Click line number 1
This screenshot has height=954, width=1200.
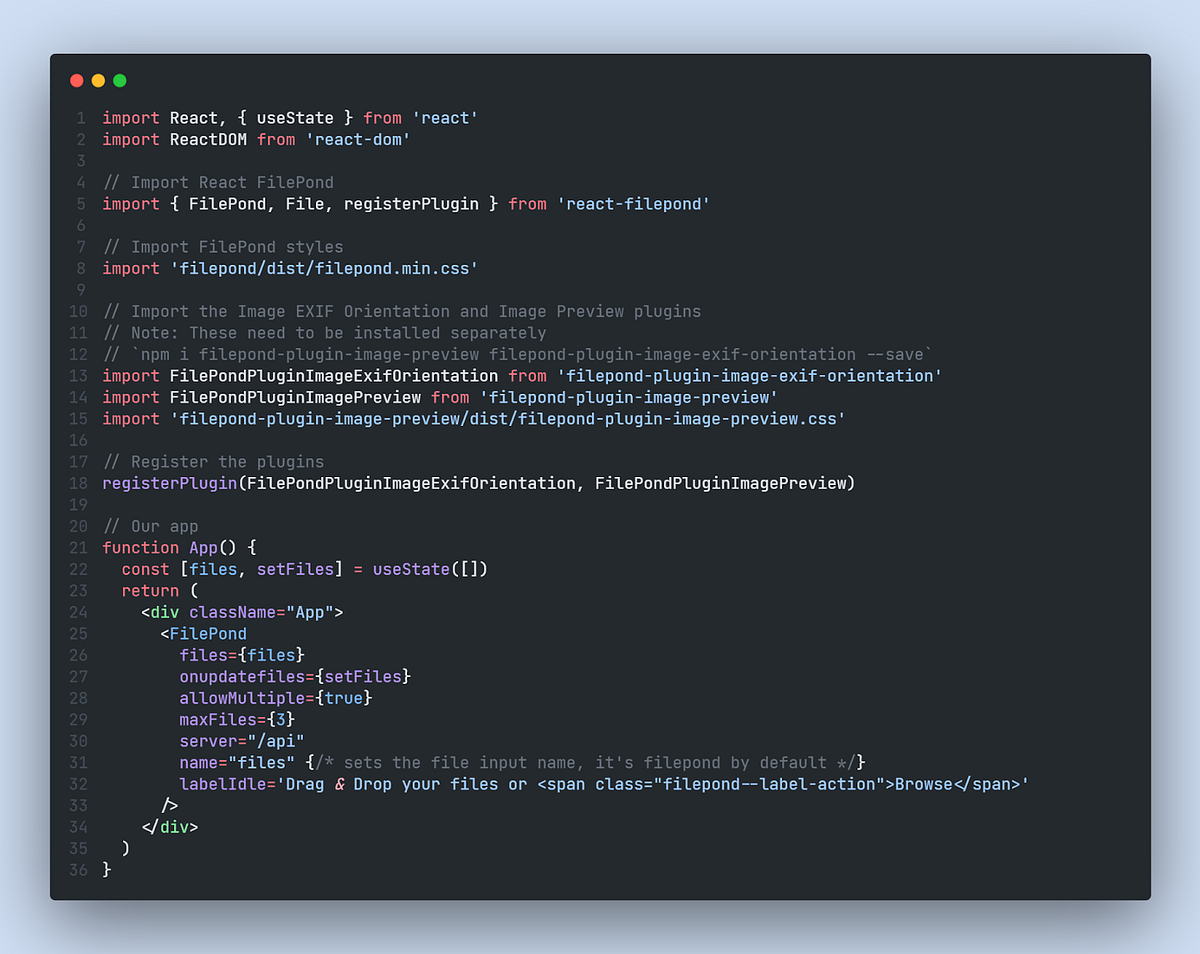80,118
